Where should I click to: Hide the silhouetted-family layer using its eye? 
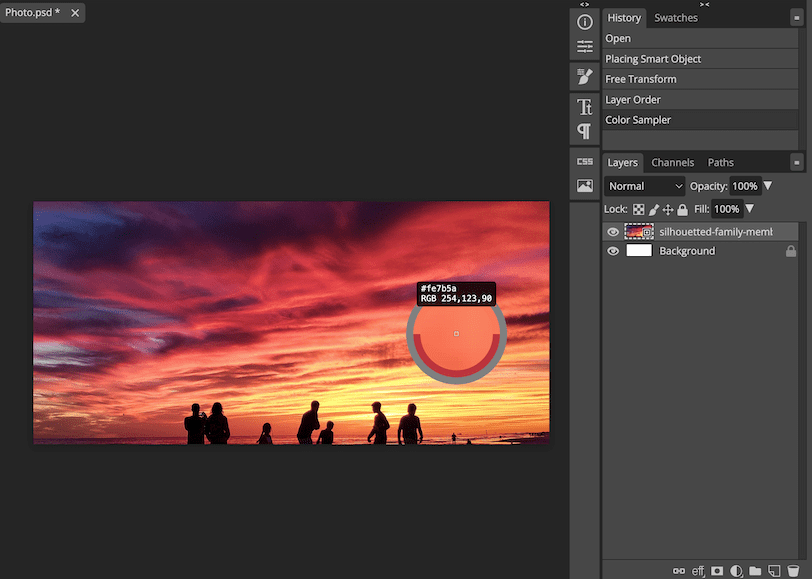[x=613, y=232]
